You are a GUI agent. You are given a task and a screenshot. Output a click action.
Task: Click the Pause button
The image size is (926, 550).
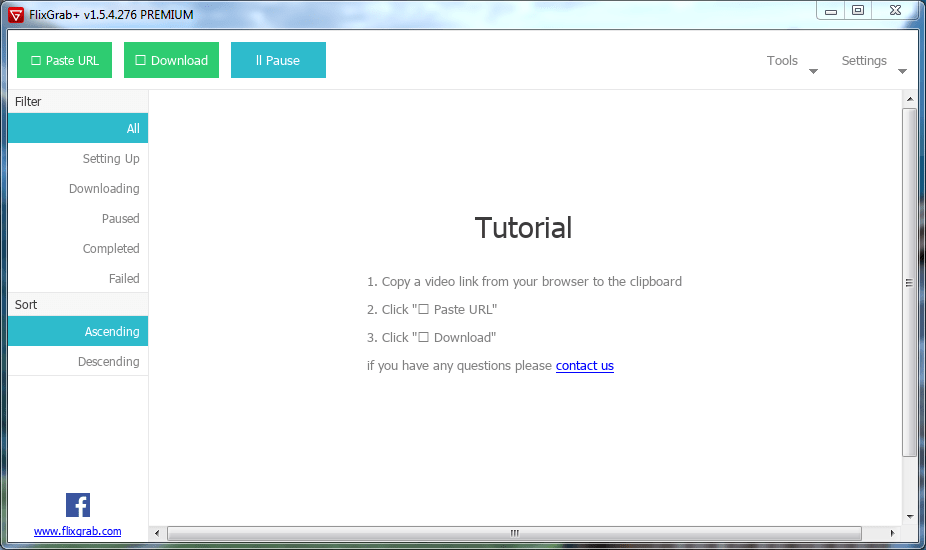(x=278, y=60)
